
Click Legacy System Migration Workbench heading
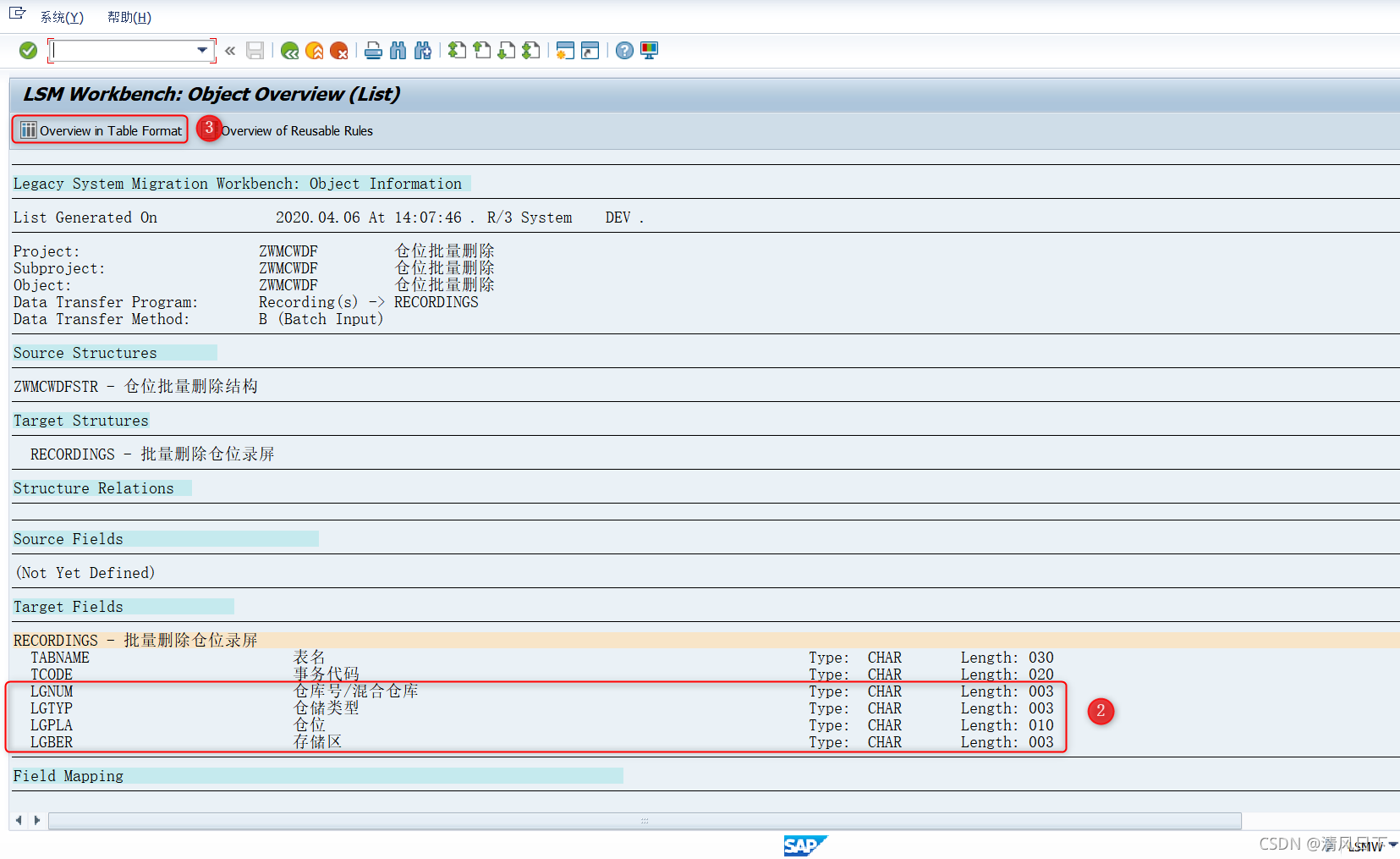point(238,184)
